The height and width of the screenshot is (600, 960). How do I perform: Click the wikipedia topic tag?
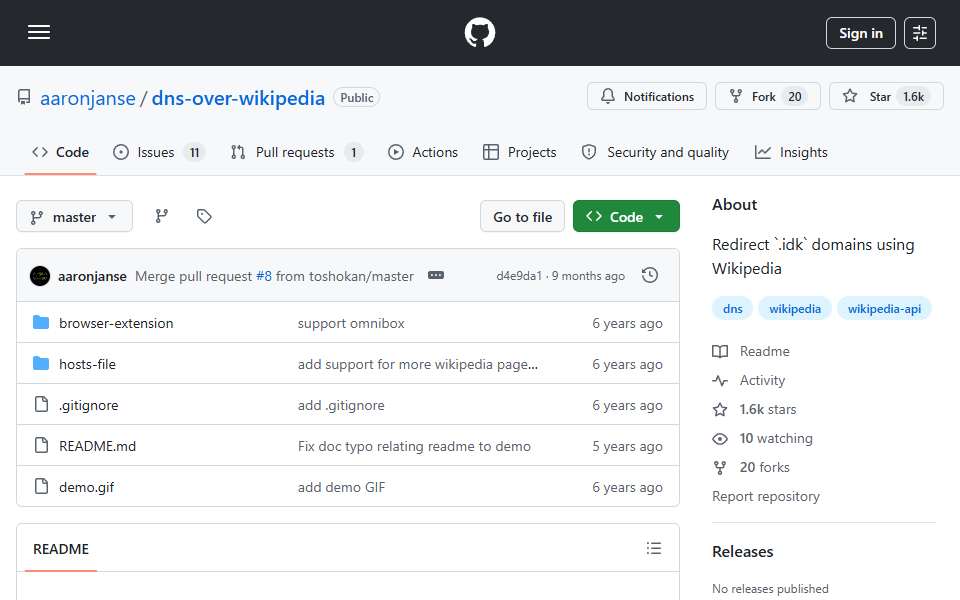(x=795, y=309)
